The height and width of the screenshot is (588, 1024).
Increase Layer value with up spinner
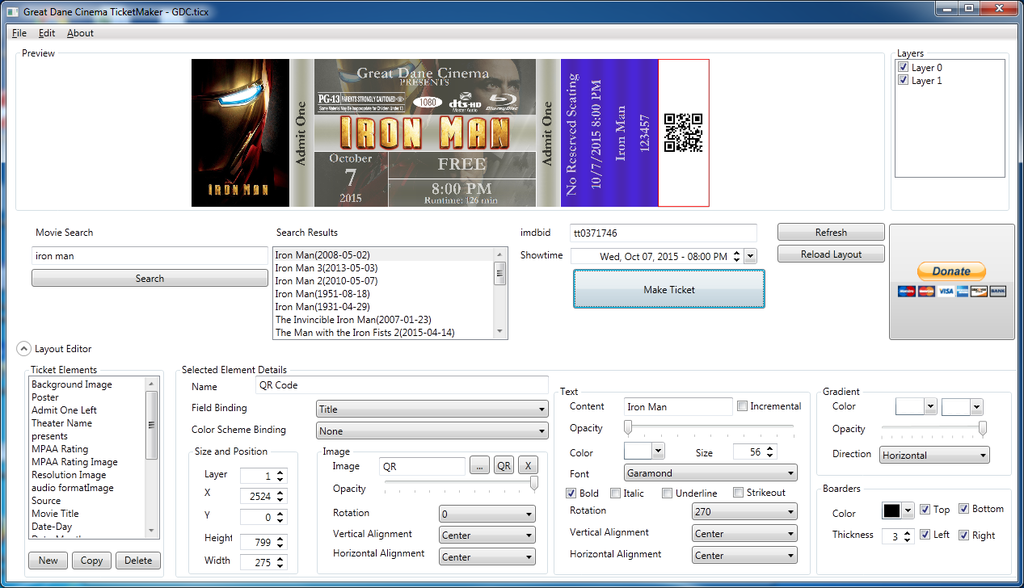(280, 472)
